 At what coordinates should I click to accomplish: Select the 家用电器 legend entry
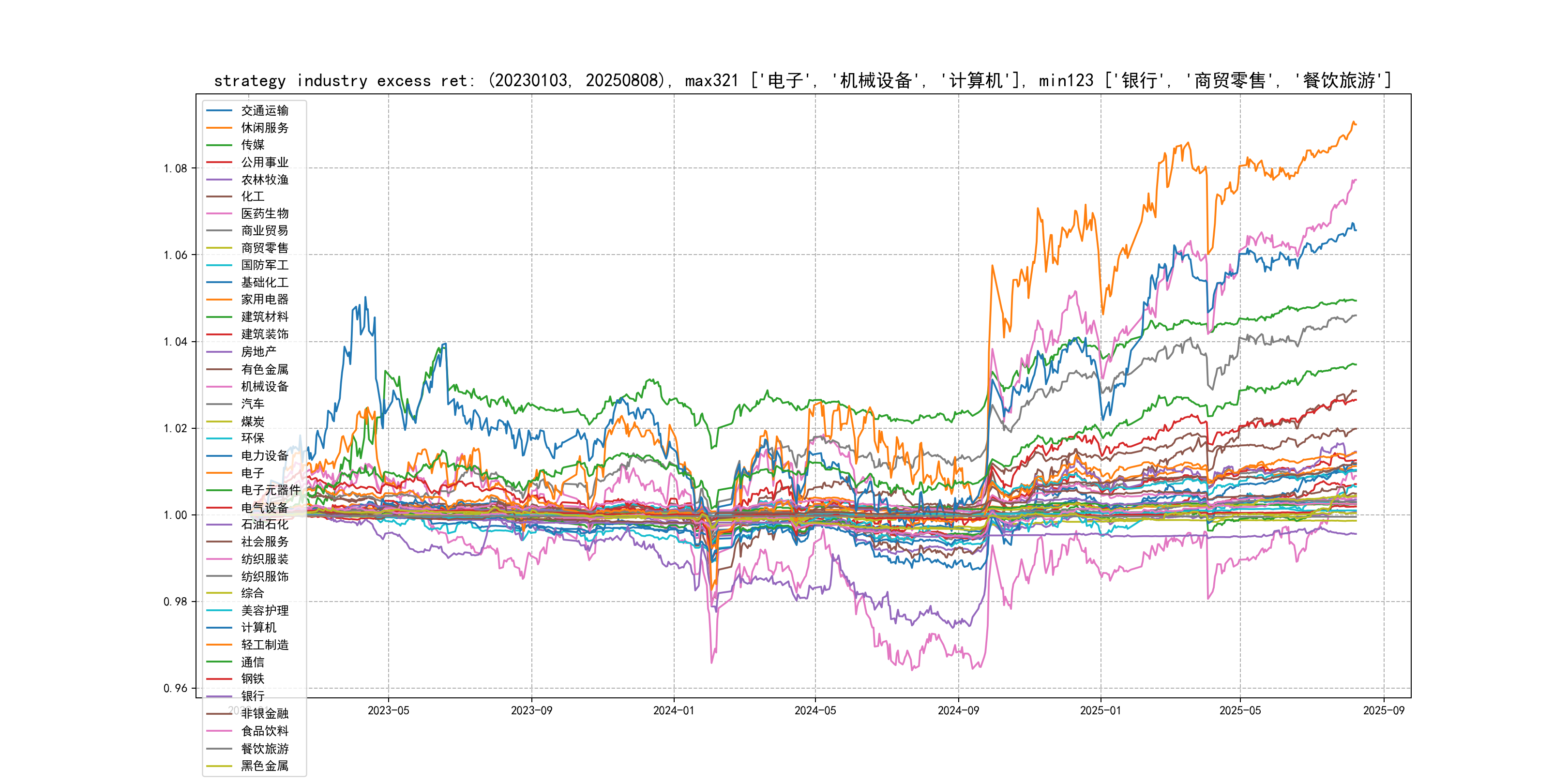[264, 300]
